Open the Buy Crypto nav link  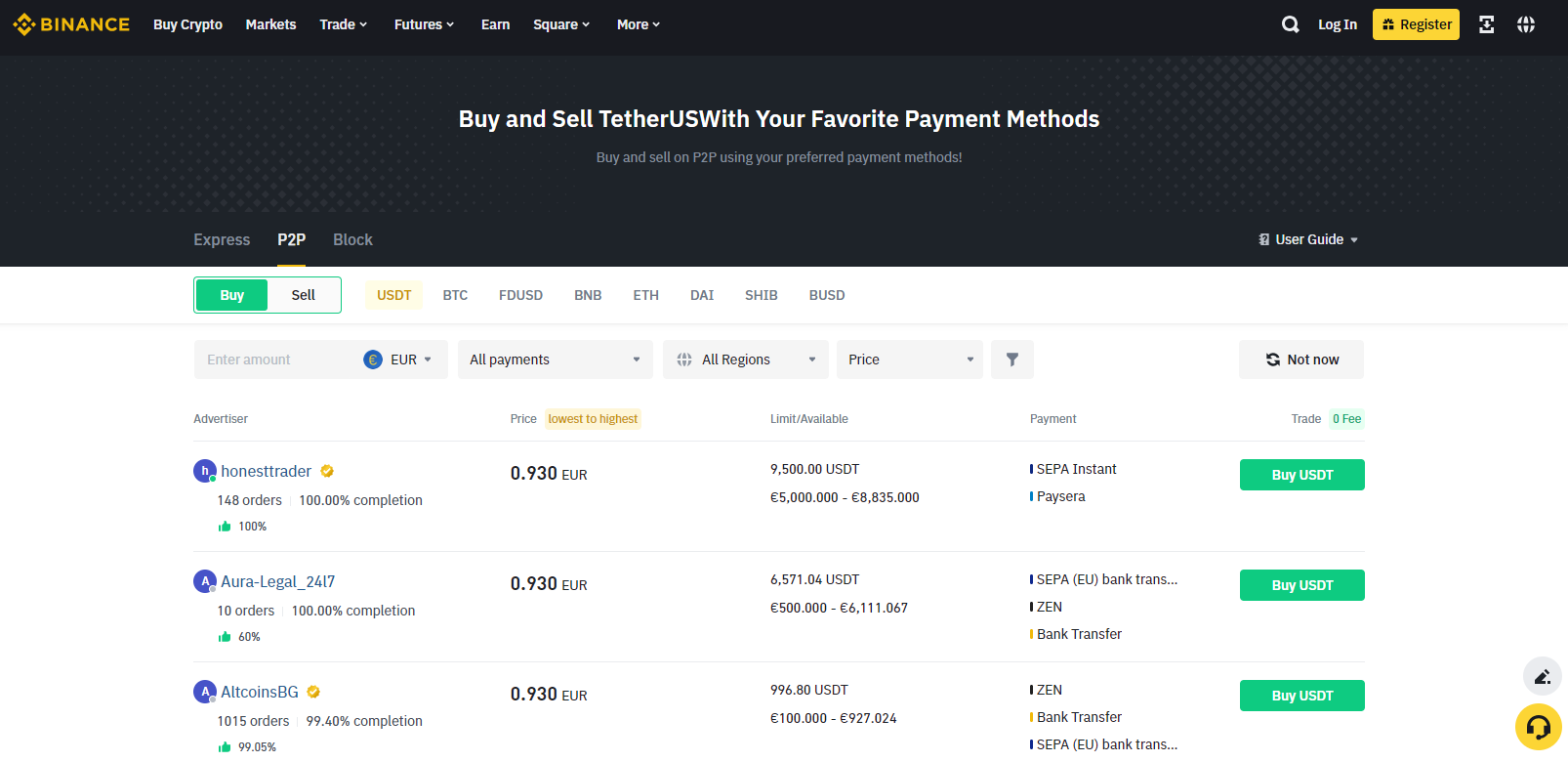[x=187, y=24]
